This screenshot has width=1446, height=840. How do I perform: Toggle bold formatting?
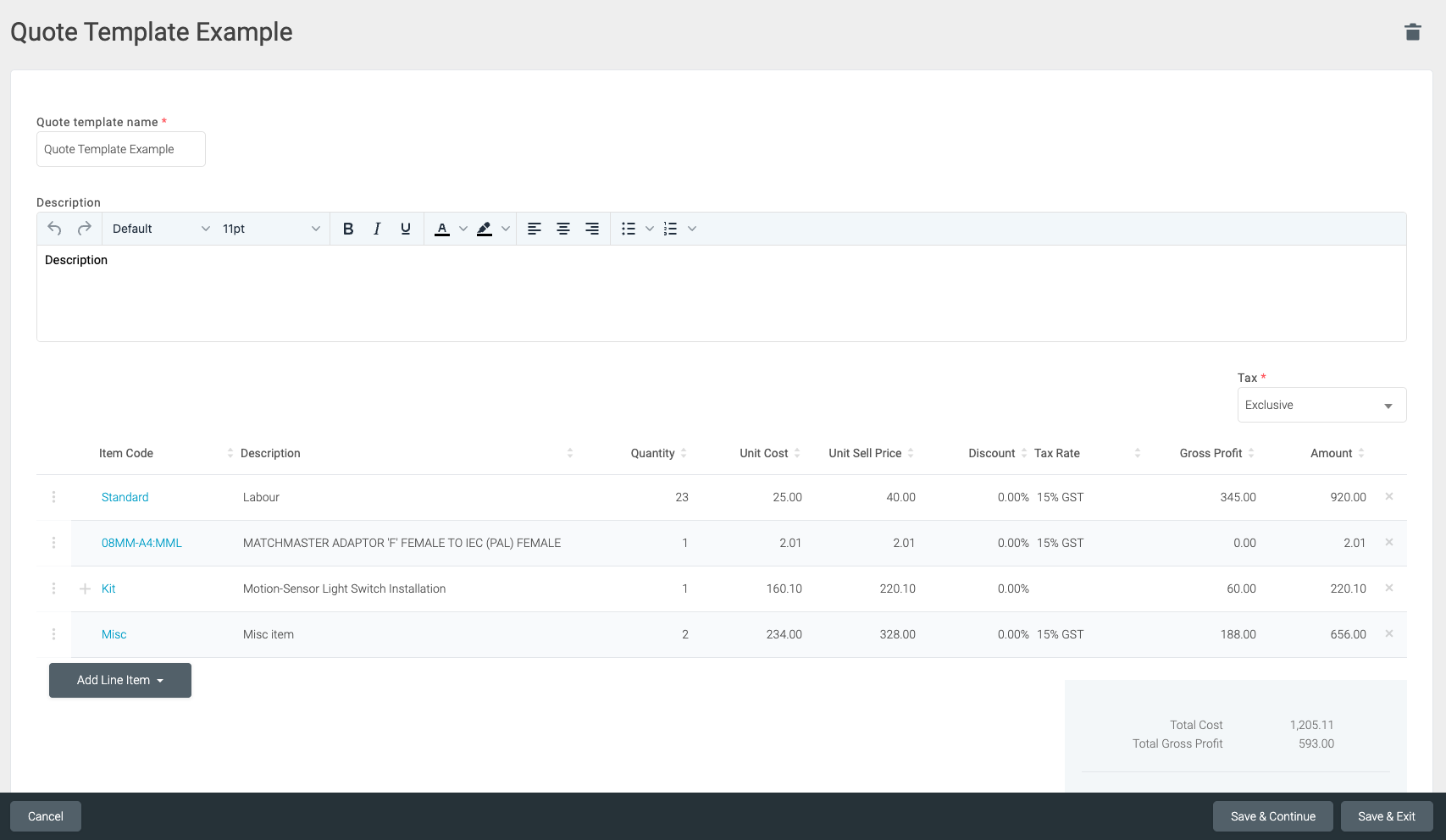pyautogui.click(x=348, y=229)
